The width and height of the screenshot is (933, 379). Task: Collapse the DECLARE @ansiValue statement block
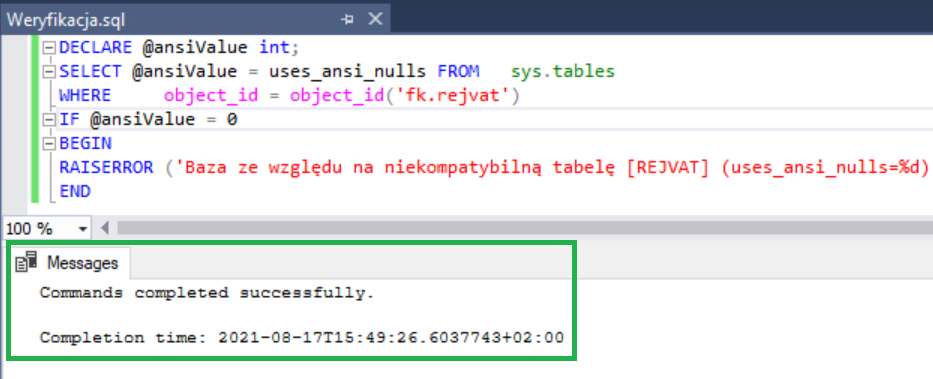(x=49, y=47)
